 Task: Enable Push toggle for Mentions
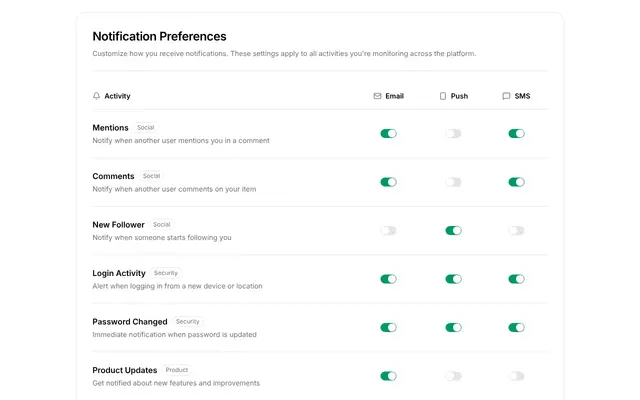pos(453,133)
